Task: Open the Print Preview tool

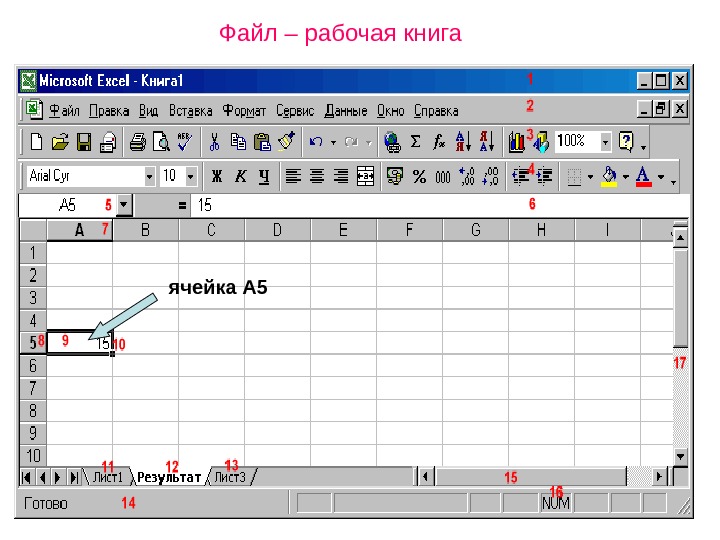Action: pyautogui.click(x=161, y=142)
